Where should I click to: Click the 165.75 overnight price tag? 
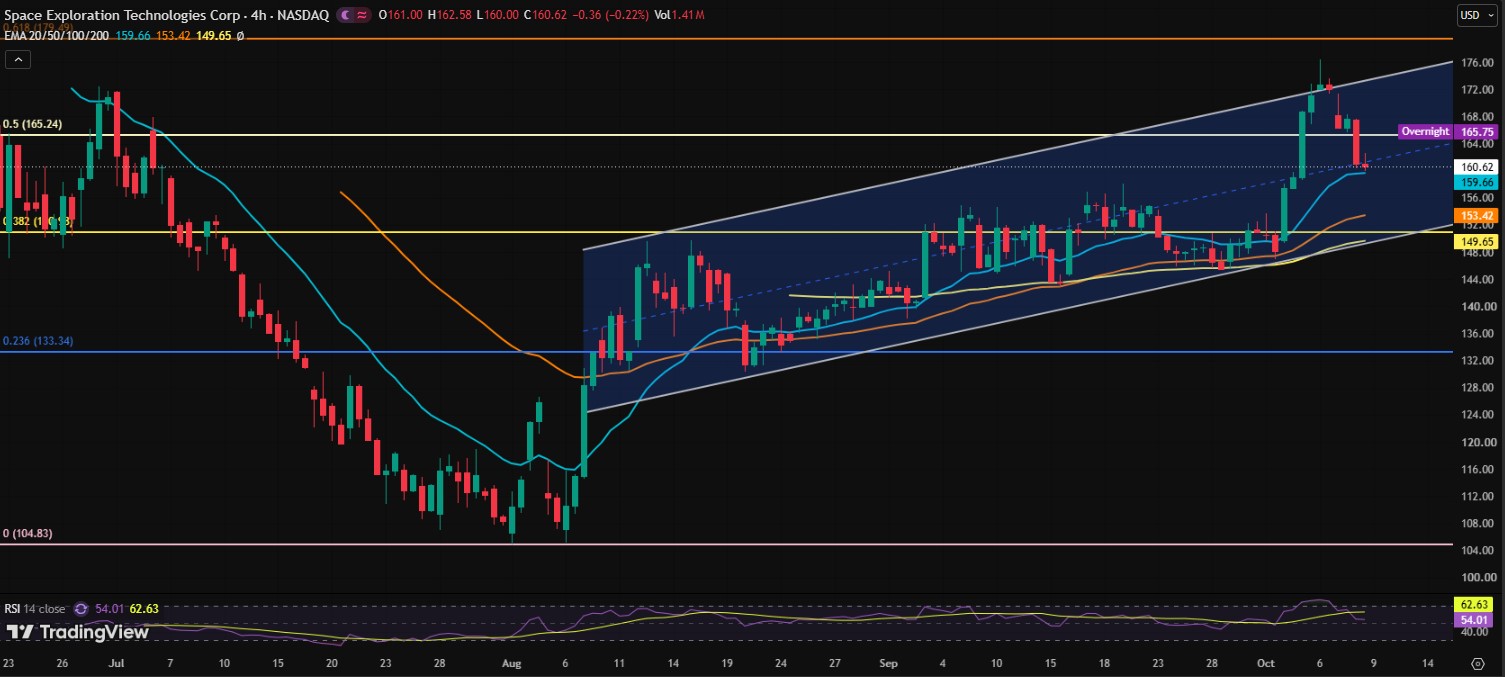click(x=1476, y=131)
